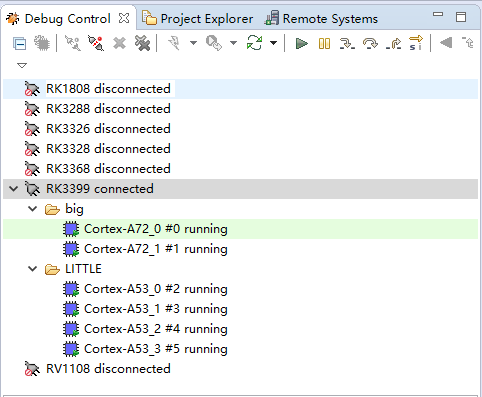The height and width of the screenshot is (397, 482).
Task: Collapse the LITTLE cluster folder chevron
Action: coord(32,269)
